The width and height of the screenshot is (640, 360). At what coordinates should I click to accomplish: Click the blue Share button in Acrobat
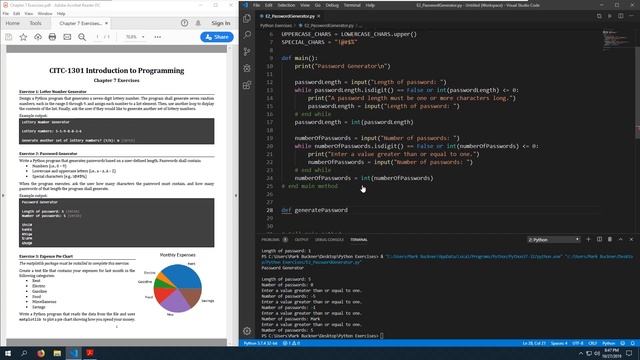[217, 37]
